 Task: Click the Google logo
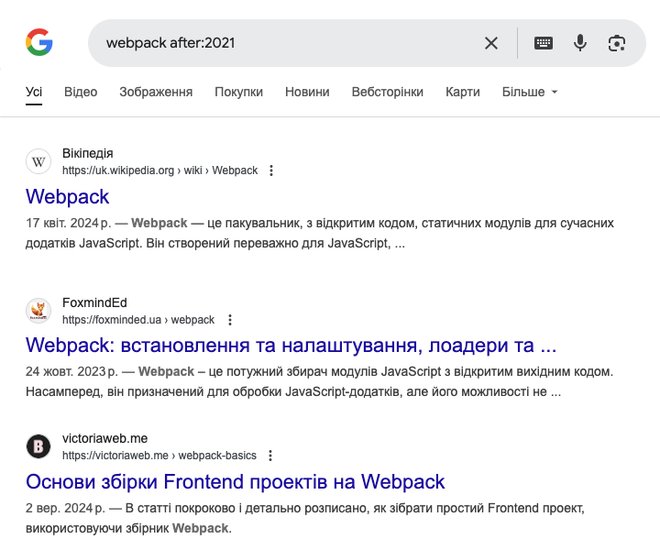39,42
